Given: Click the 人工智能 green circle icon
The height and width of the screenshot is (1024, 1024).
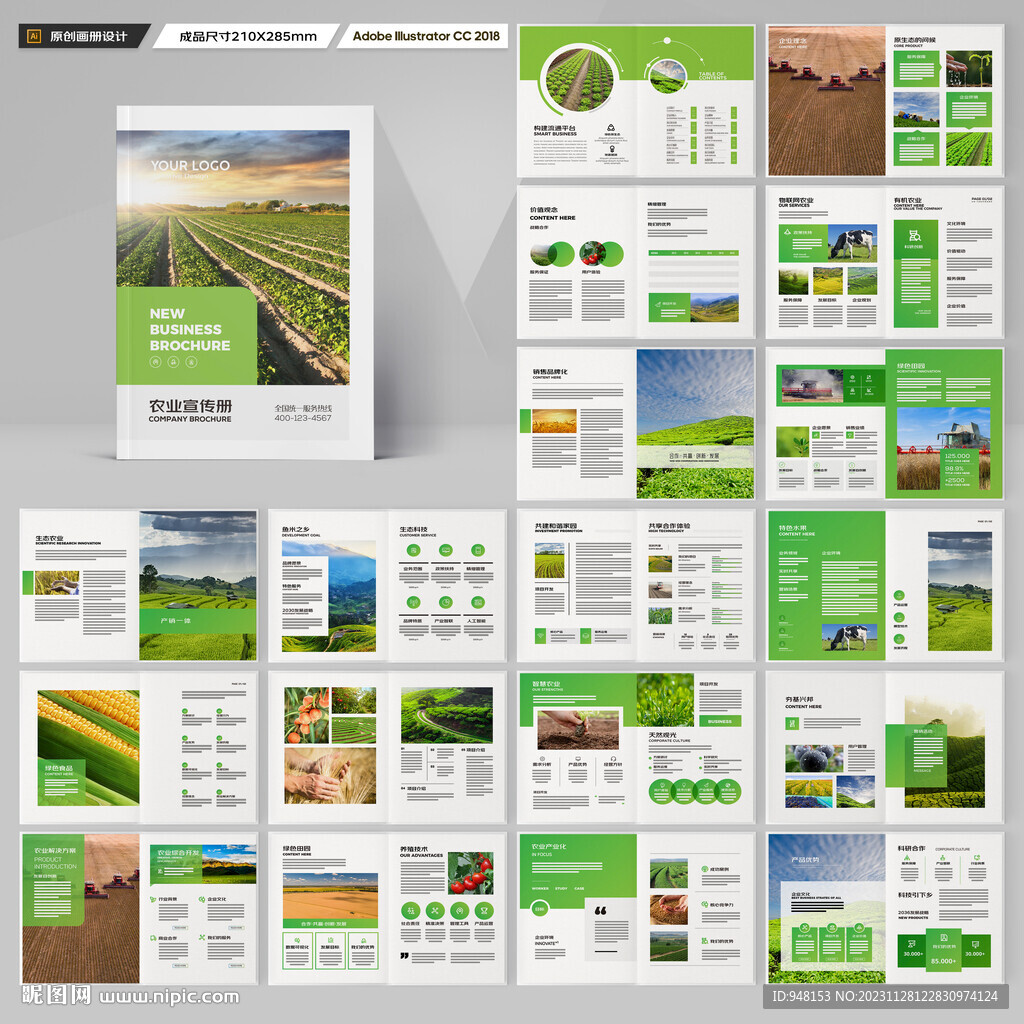Looking at the screenshot, I should pos(478,603).
